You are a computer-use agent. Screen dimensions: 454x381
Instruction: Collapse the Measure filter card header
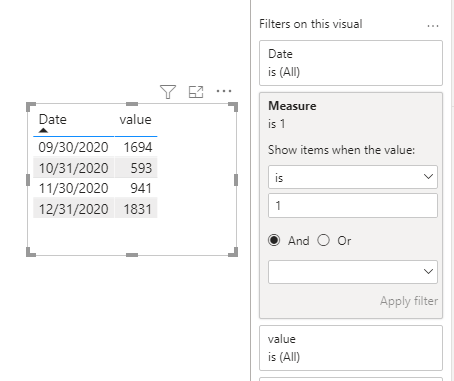[x=351, y=115]
